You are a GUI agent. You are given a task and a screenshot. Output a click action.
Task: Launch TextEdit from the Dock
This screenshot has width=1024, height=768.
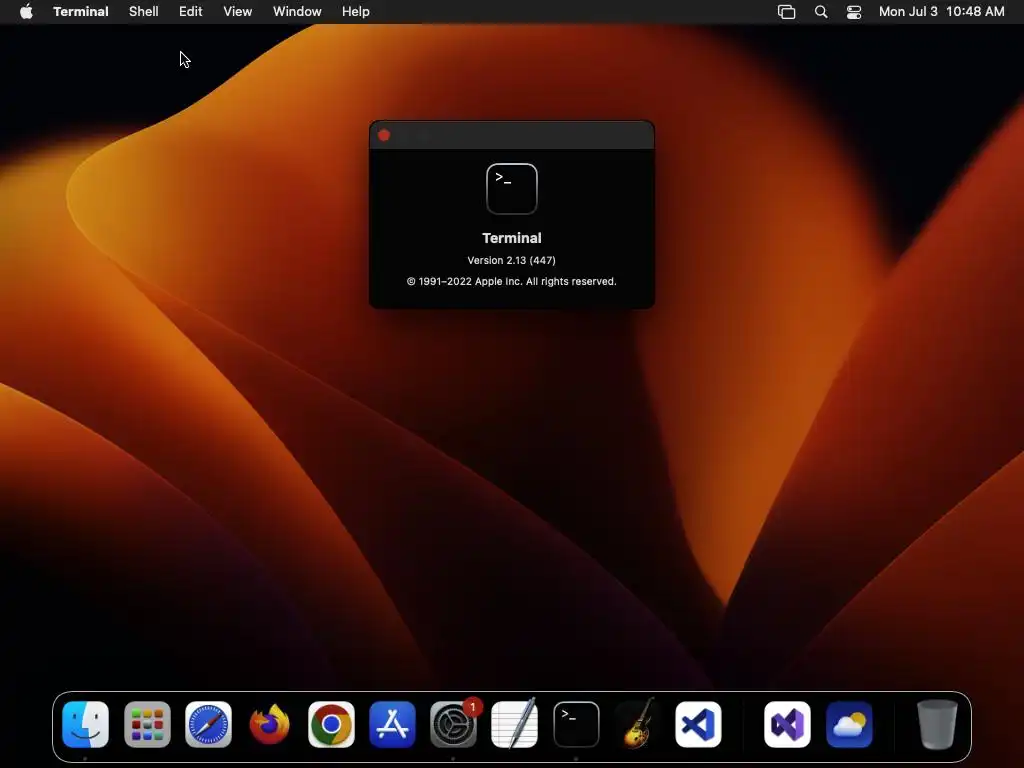(515, 724)
